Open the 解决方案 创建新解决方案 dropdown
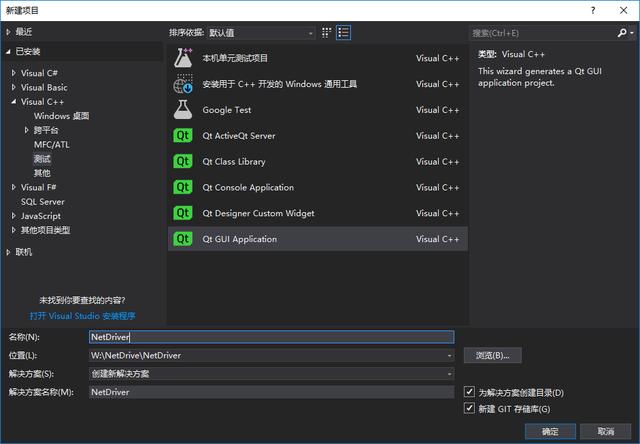Viewport: 640px width, 444px height. pos(271,373)
